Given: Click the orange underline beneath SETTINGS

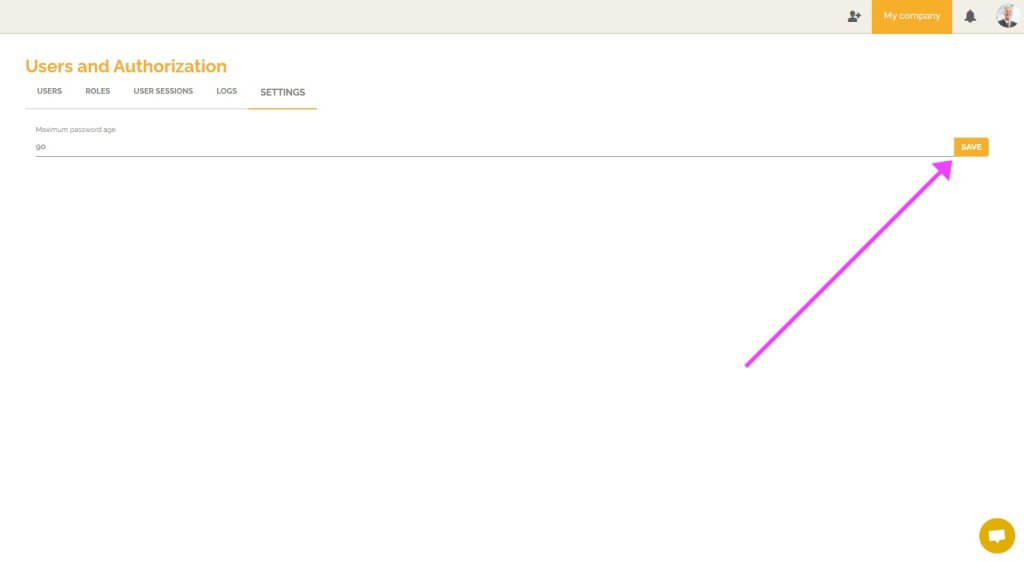Looking at the screenshot, I should click(x=282, y=108).
